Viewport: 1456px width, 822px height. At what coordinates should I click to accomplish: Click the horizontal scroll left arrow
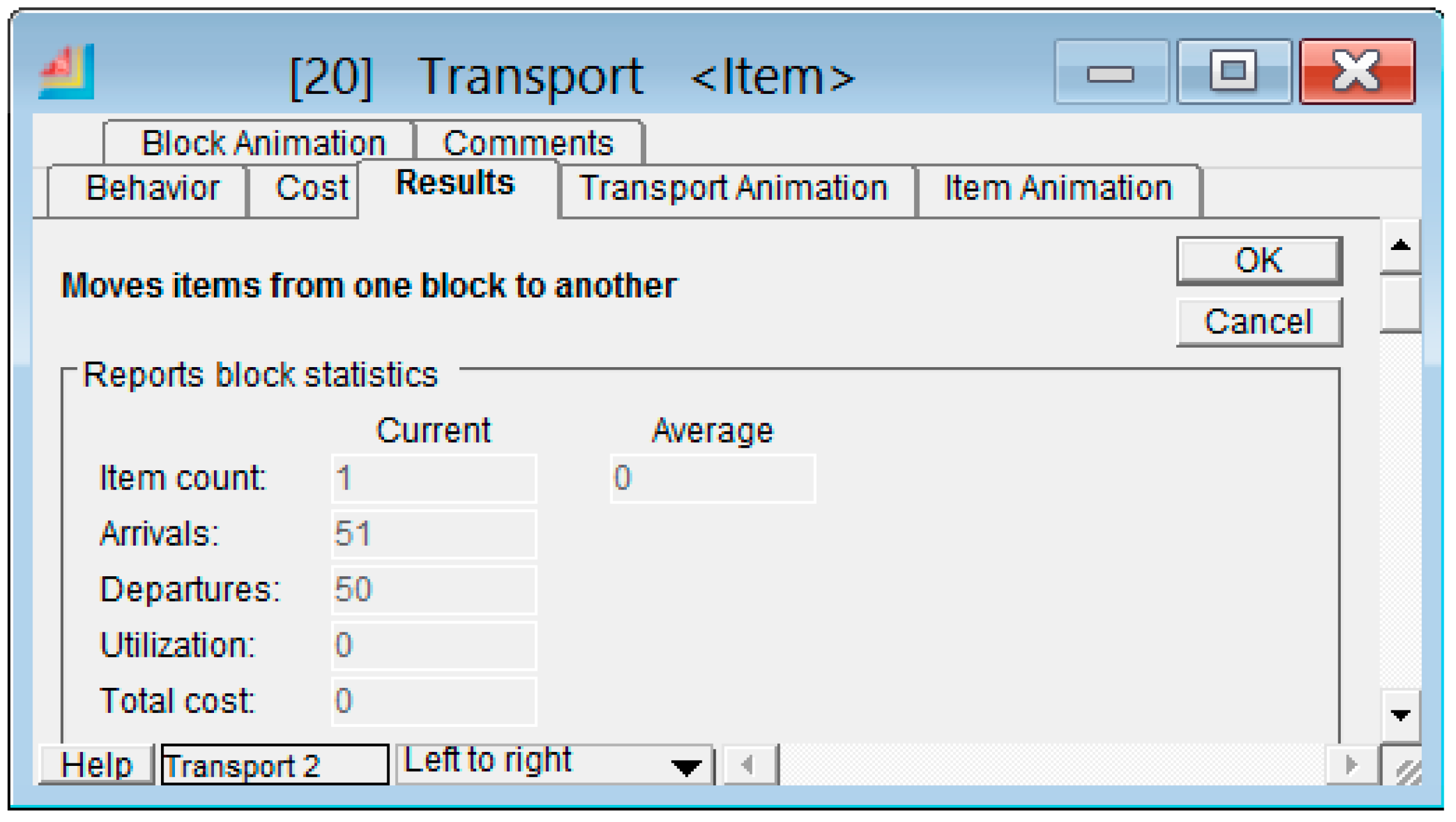(x=750, y=764)
